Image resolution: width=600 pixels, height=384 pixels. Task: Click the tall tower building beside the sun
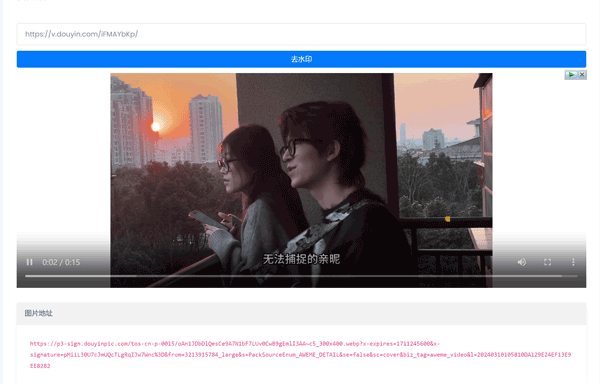206,128
